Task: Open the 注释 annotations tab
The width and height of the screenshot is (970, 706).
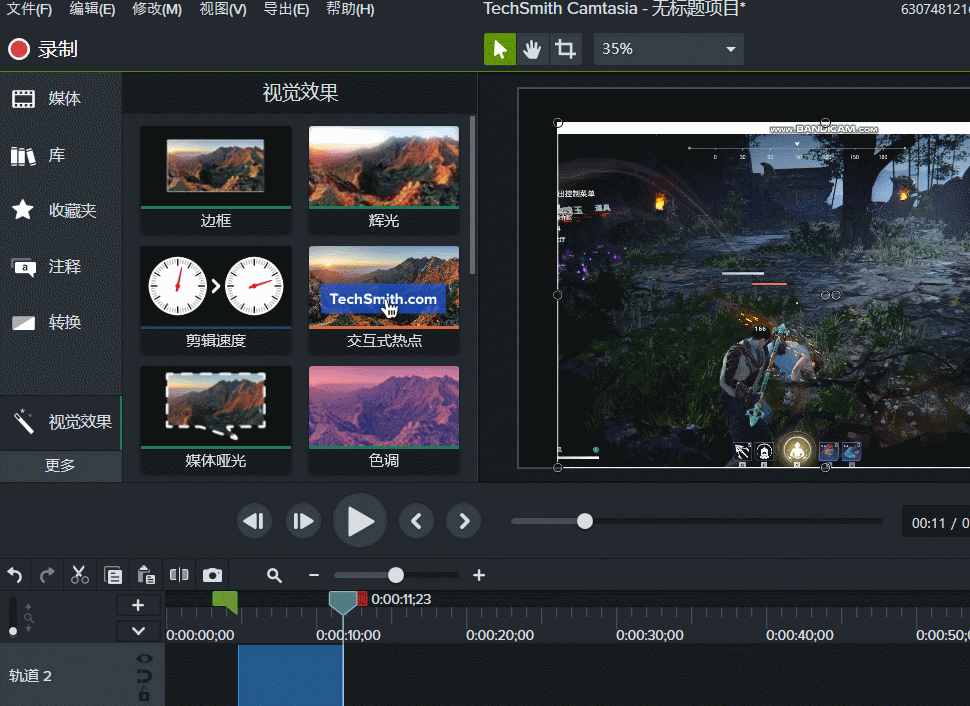Action: [61, 267]
